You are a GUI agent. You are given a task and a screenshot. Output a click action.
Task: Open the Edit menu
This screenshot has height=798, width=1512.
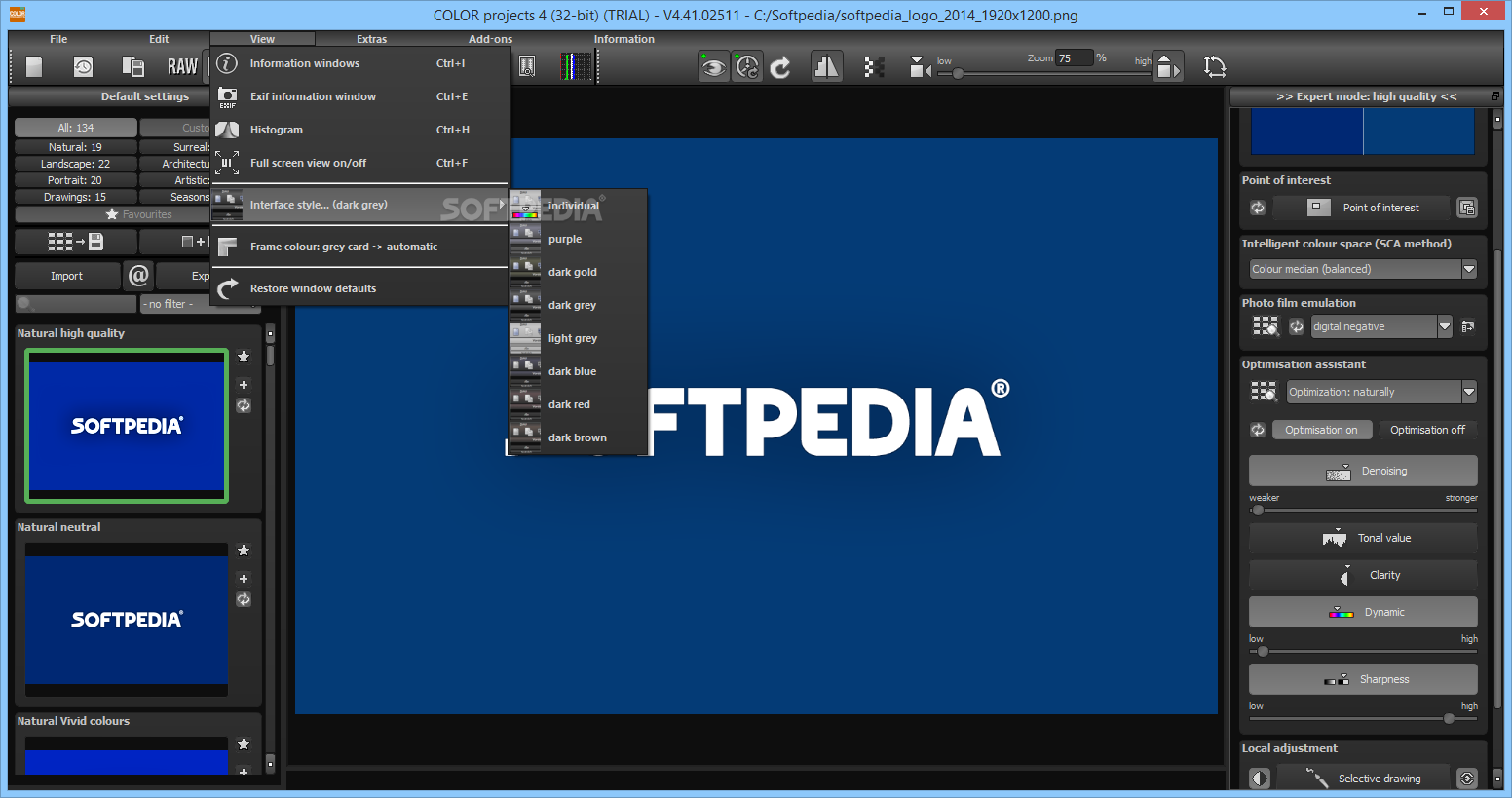[159, 39]
